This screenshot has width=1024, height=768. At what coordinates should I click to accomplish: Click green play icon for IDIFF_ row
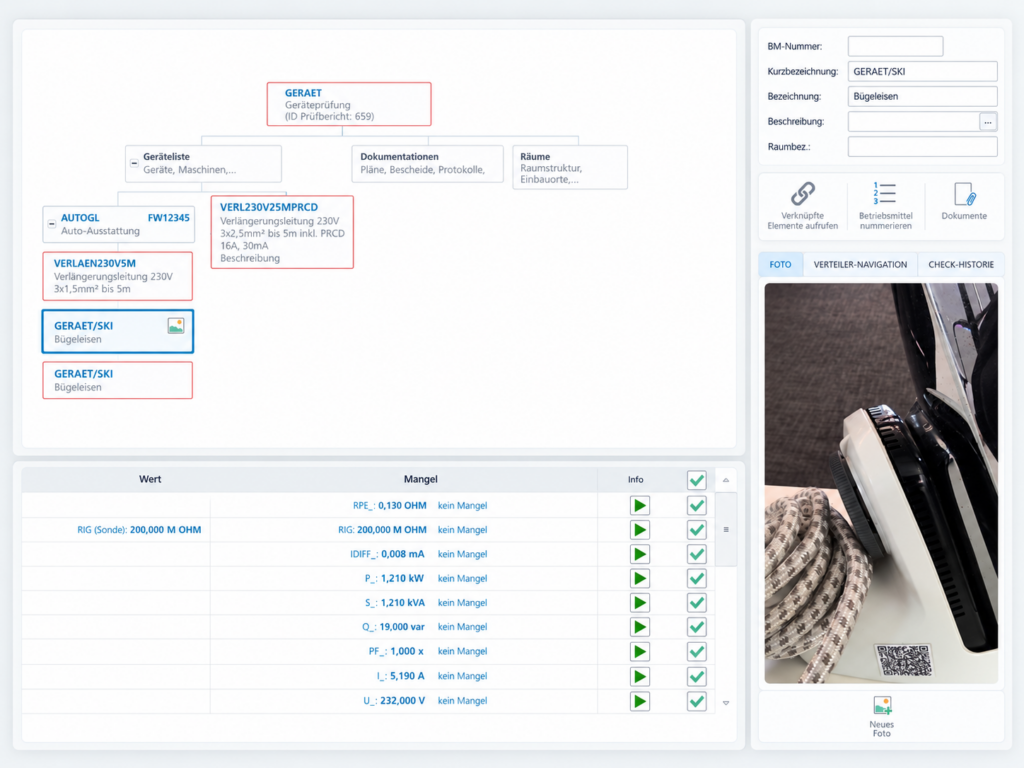tap(639, 554)
